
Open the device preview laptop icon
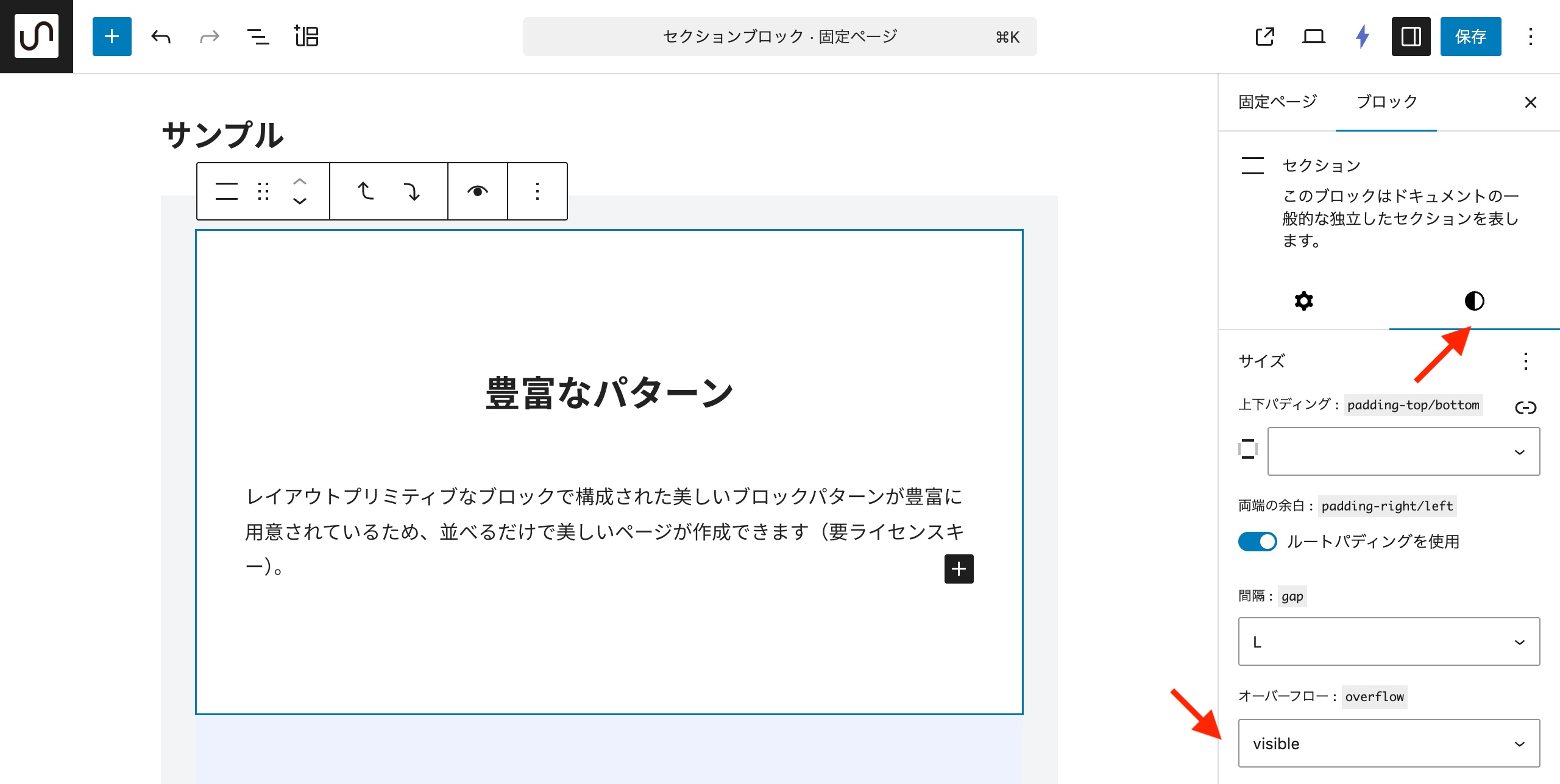click(1313, 37)
